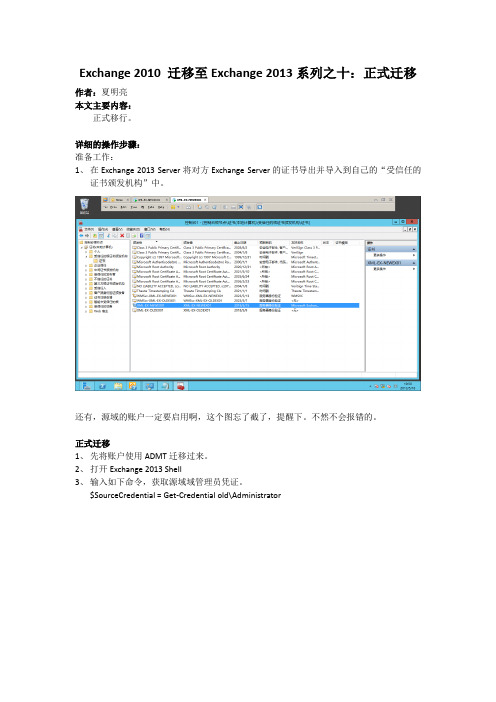Viewport: 496px width, 702px height.
Task: Open 更多操作 under the XML-EX-NEWEX01 actions section
Action: (x=391, y=269)
